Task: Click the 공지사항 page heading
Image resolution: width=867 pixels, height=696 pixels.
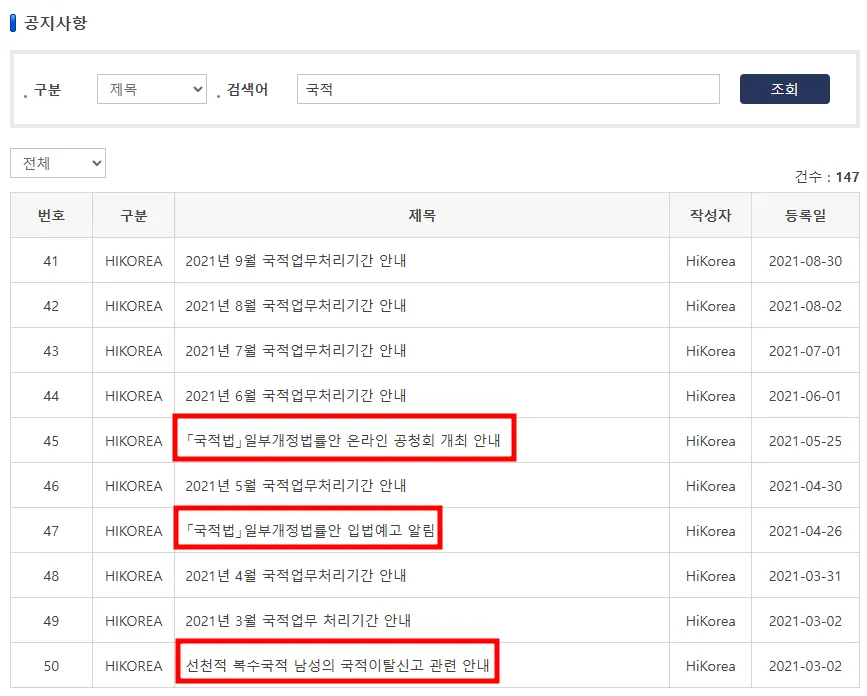Action: 55,23
